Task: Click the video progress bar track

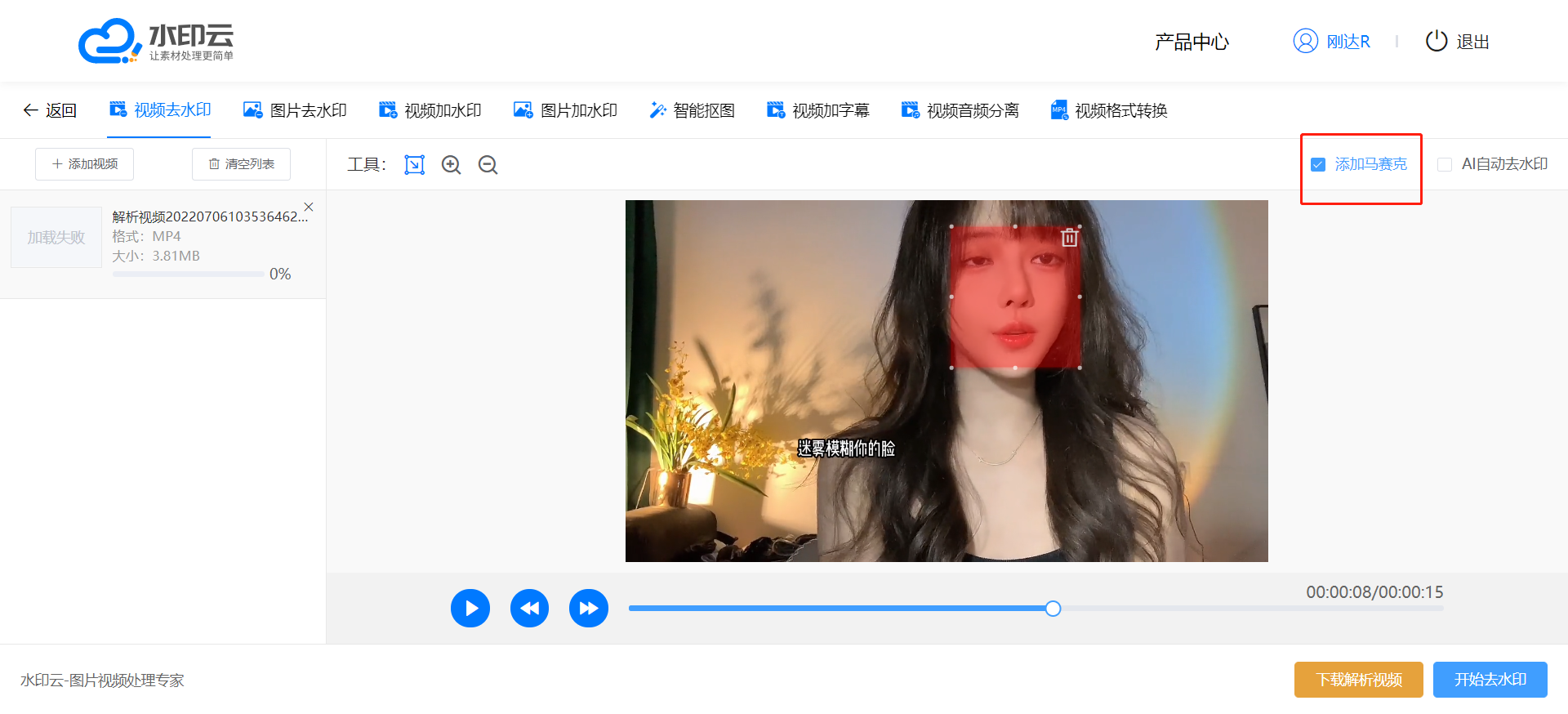Action: point(1036,609)
